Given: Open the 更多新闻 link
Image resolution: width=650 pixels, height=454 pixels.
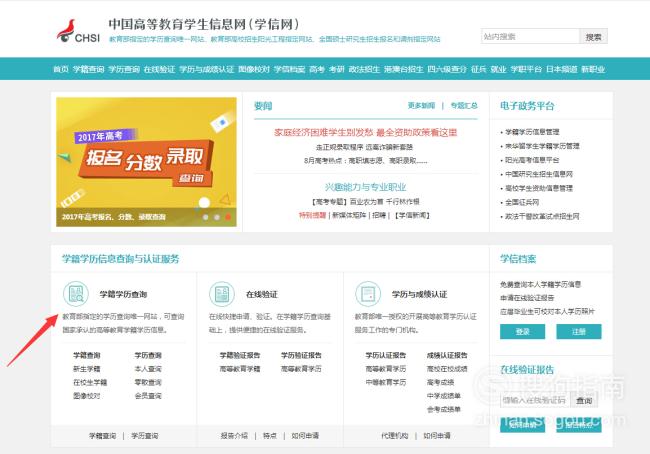Looking at the screenshot, I should [421, 106].
